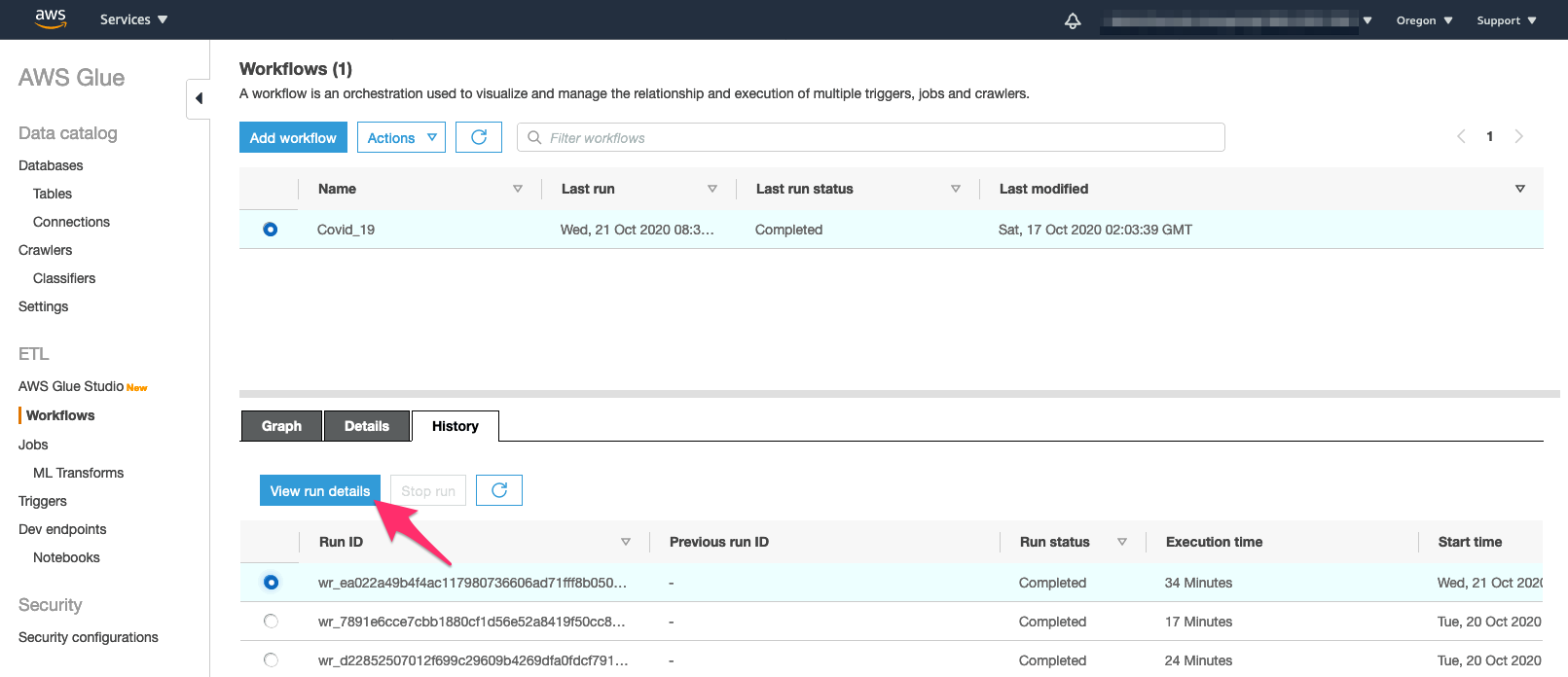
Task: Open the Actions dropdown
Action: coord(401,137)
